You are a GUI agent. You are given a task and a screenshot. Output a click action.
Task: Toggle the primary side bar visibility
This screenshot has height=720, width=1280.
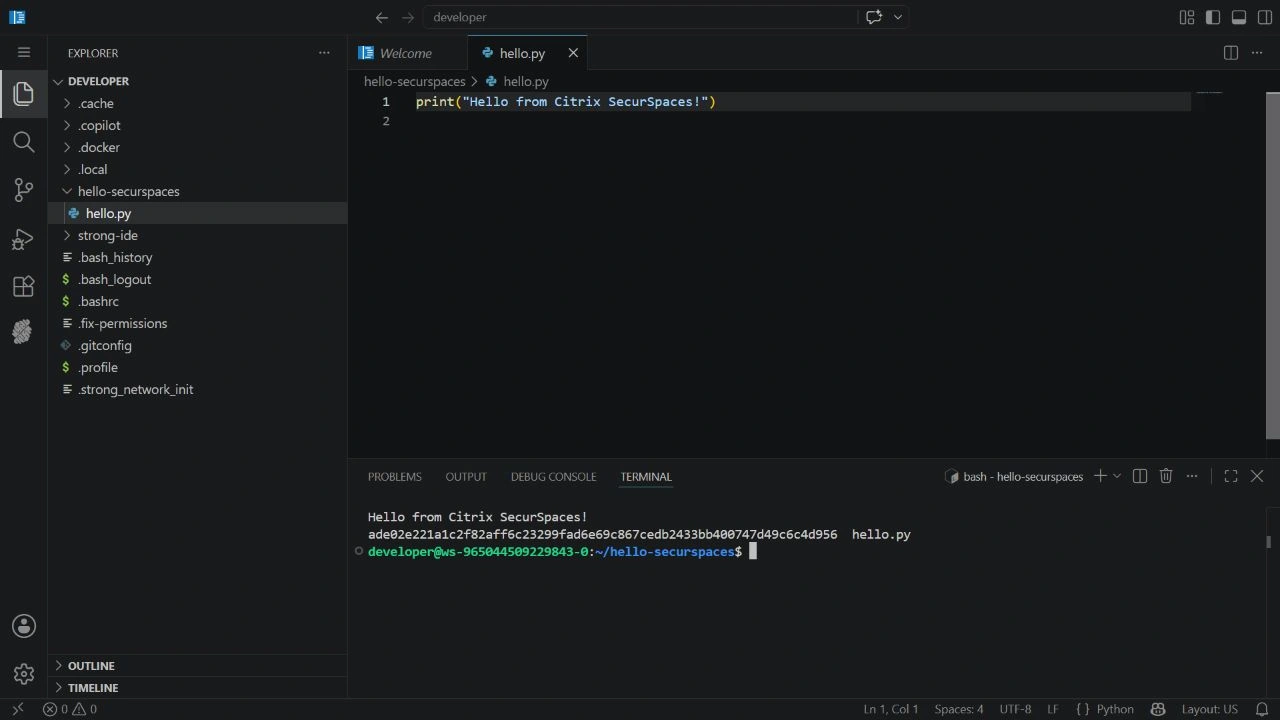(x=1213, y=17)
